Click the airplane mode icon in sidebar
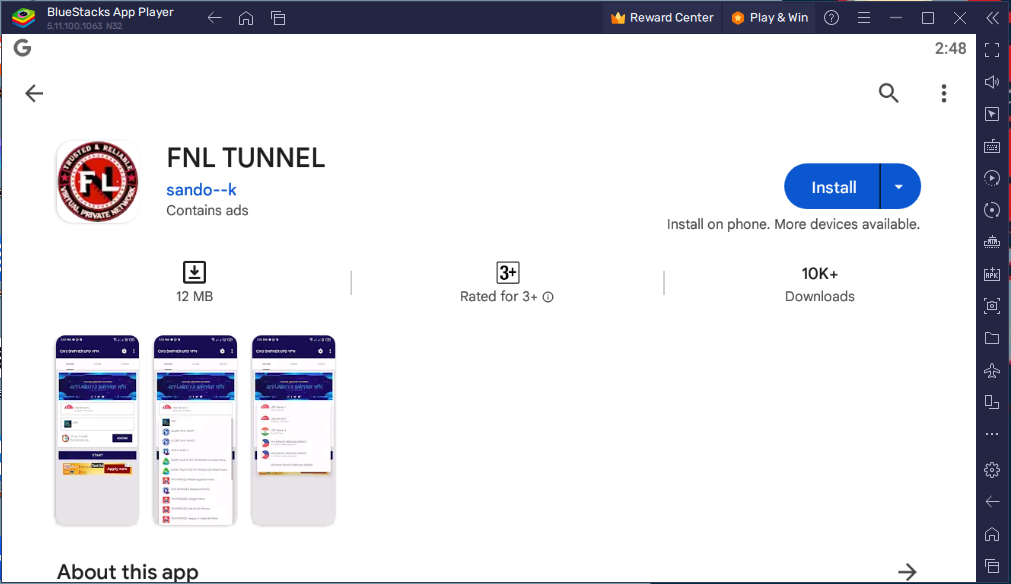 (x=992, y=371)
